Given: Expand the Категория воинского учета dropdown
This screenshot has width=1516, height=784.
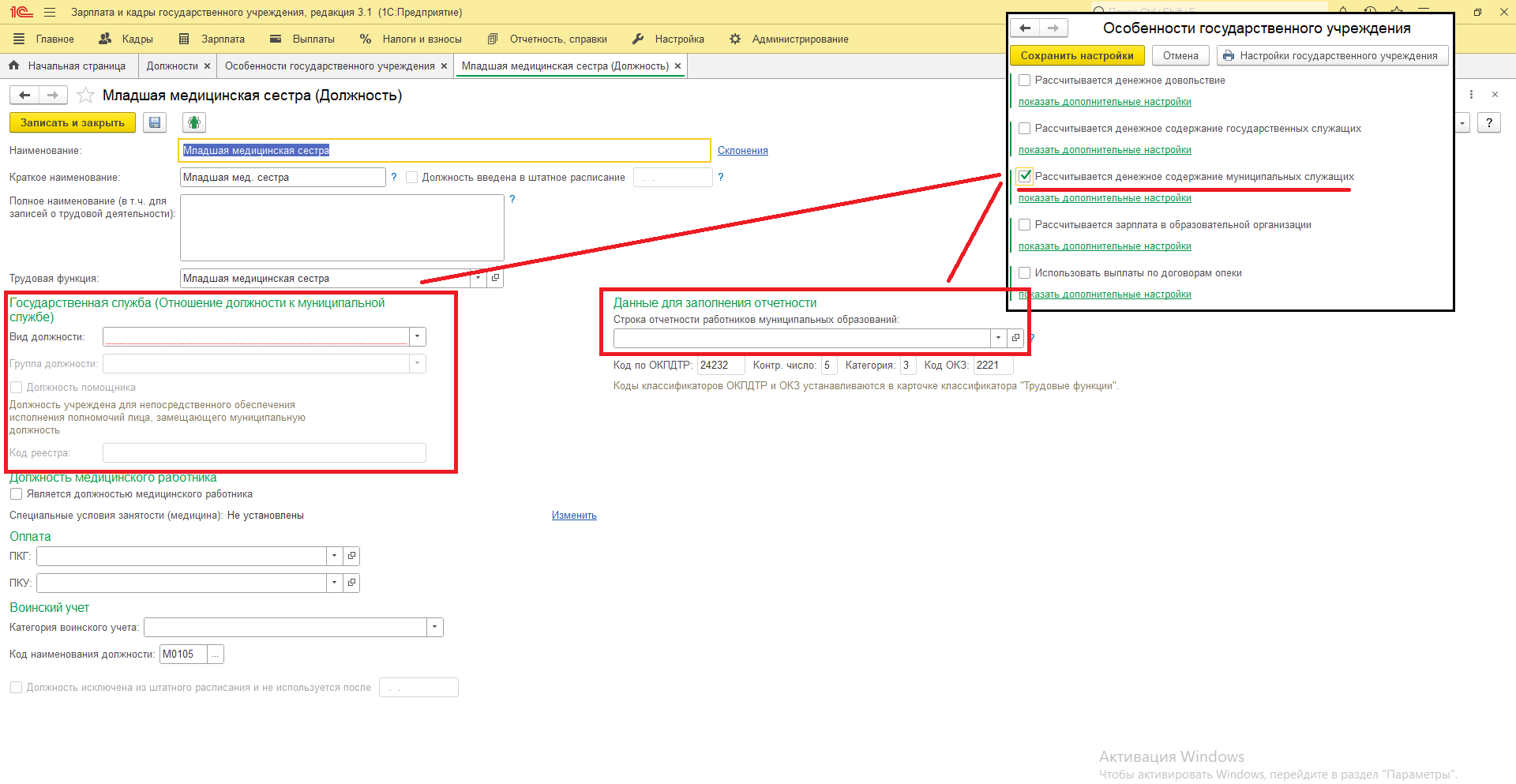Looking at the screenshot, I should [x=435, y=627].
